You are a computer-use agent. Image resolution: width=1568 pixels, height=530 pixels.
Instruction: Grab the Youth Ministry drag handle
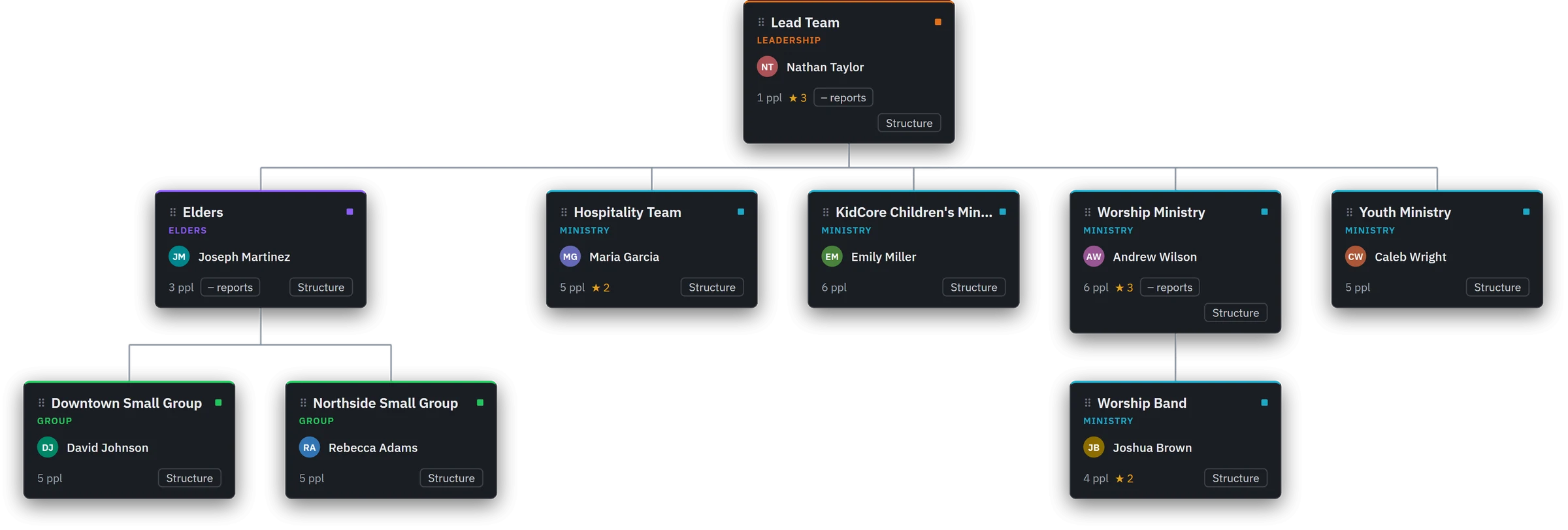click(x=1350, y=212)
